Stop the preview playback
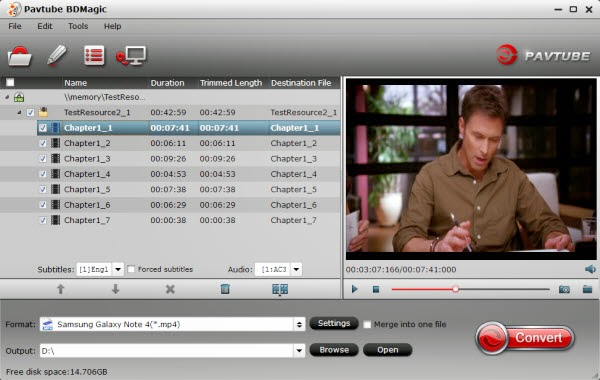The image size is (600, 380). (376, 290)
